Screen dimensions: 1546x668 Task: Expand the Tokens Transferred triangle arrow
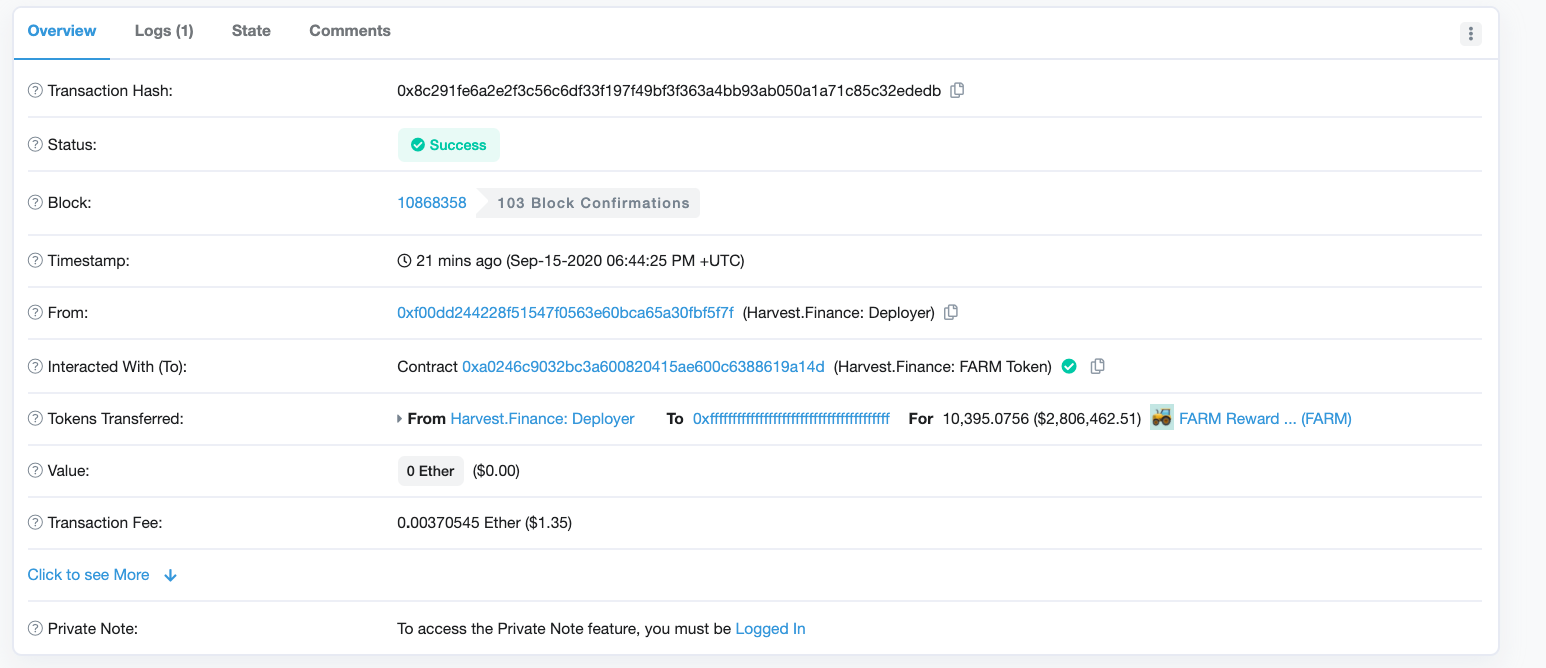[400, 419]
